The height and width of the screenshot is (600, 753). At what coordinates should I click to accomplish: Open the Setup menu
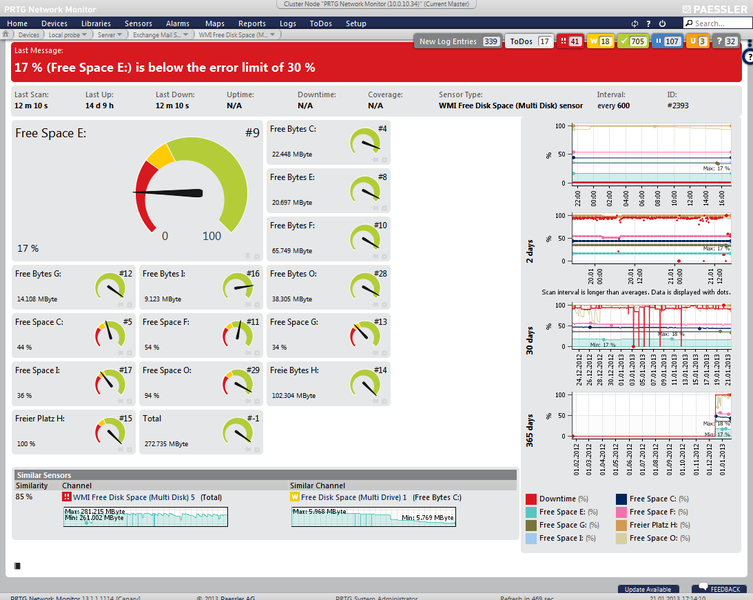point(356,24)
